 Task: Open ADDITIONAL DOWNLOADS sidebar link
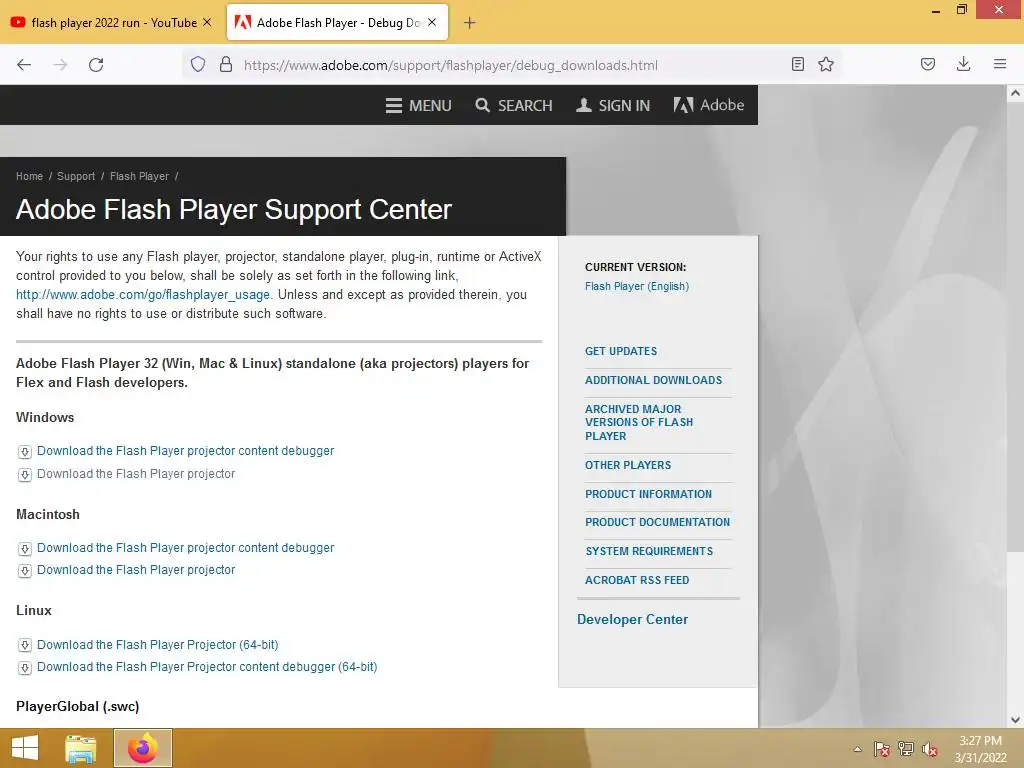coord(654,380)
